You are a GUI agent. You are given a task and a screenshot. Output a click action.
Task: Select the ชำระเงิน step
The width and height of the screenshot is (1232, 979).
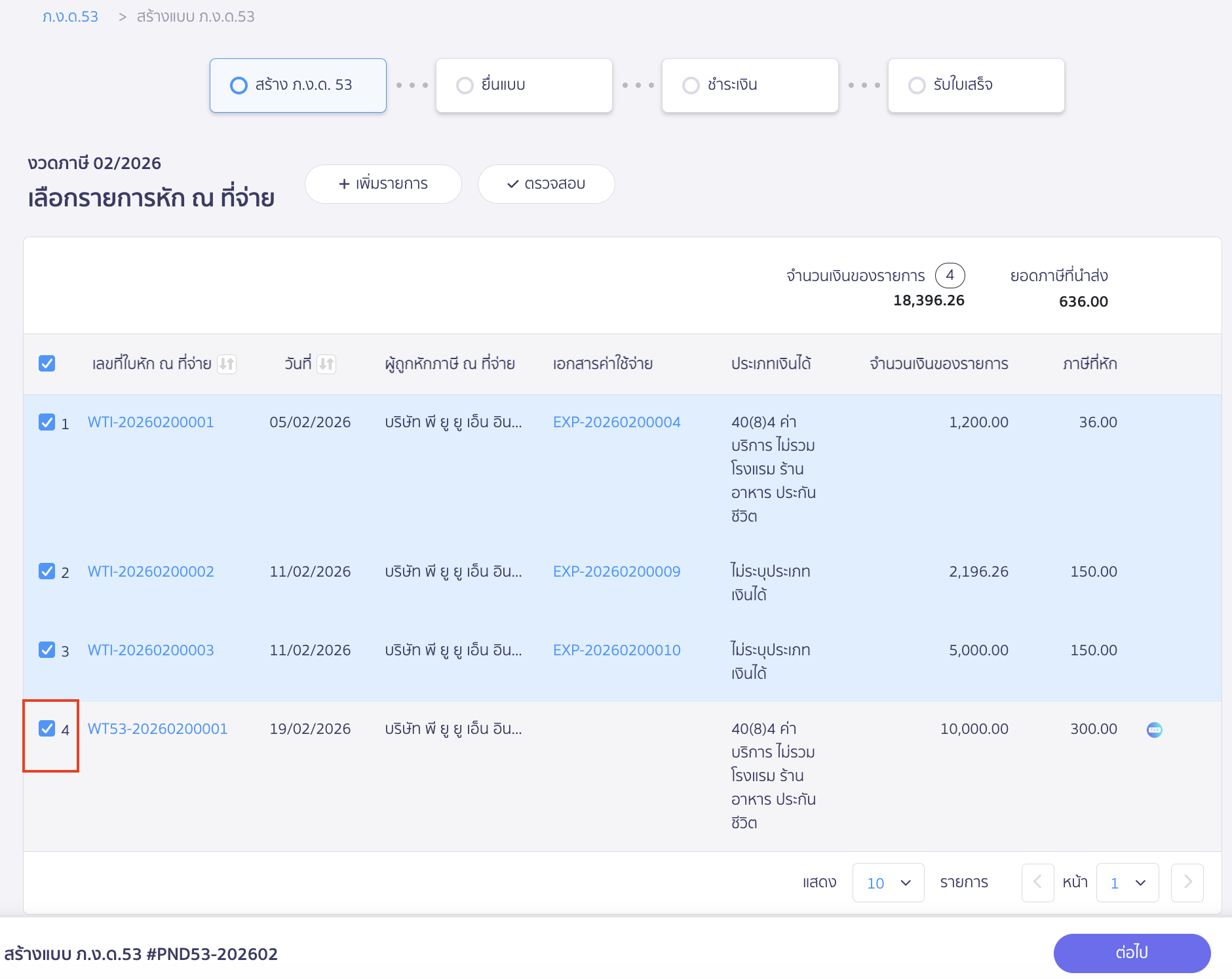click(x=750, y=85)
